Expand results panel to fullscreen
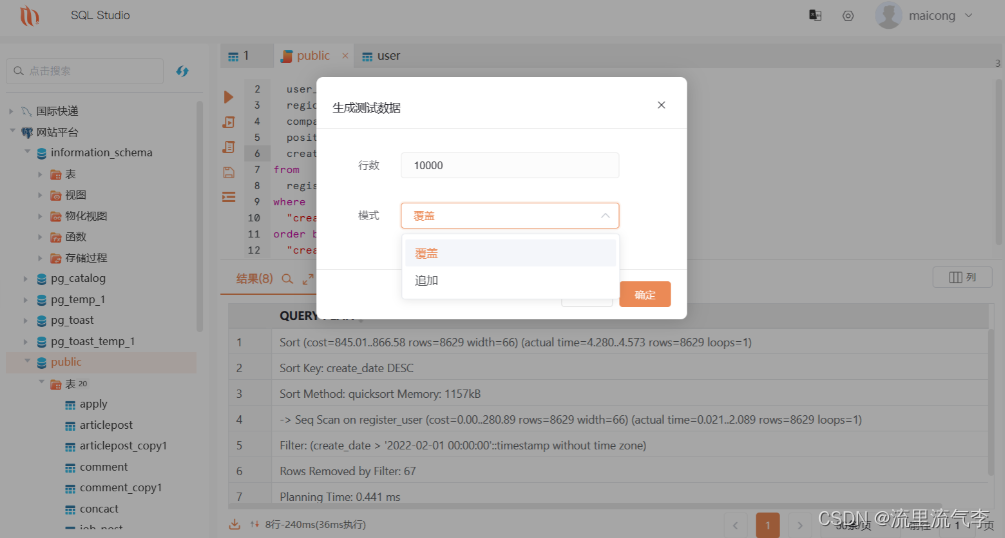The width and height of the screenshot is (1005, 538). point(308,279)
